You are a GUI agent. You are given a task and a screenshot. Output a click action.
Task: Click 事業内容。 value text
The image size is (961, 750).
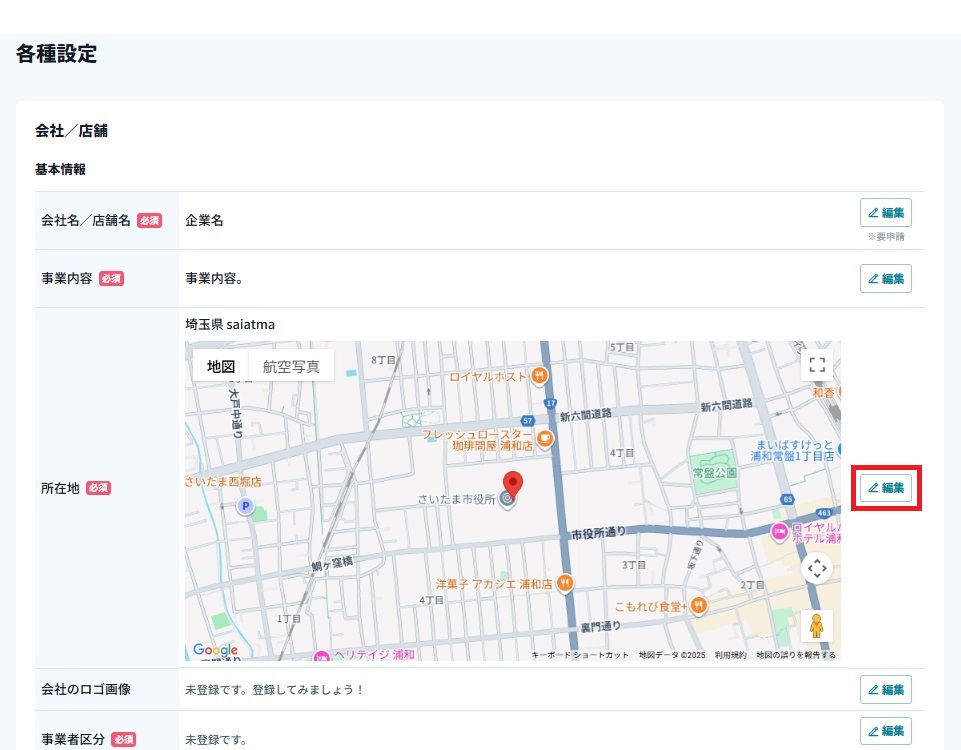[215, 279]
